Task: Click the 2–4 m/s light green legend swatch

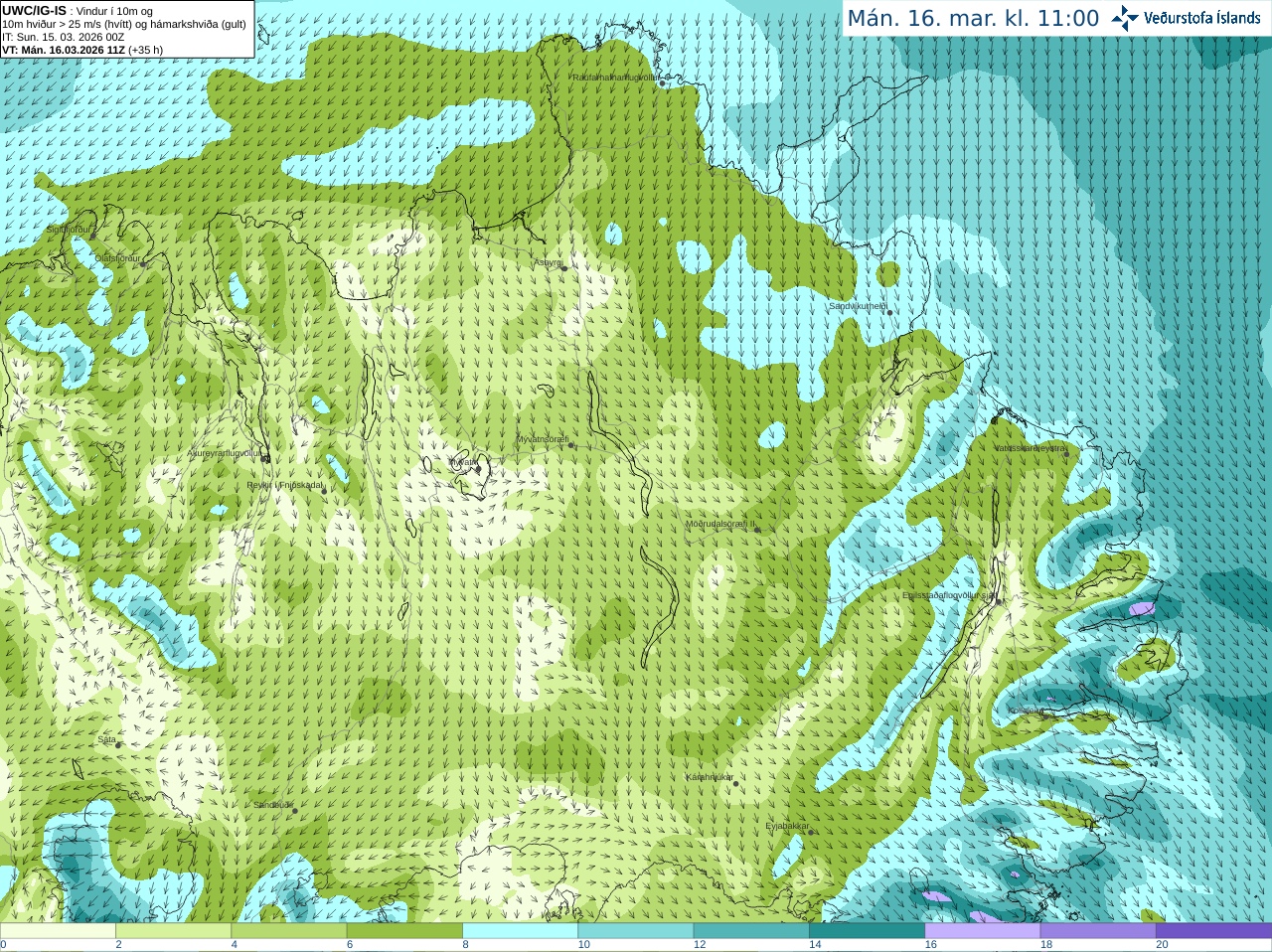Action: (174, 931)
